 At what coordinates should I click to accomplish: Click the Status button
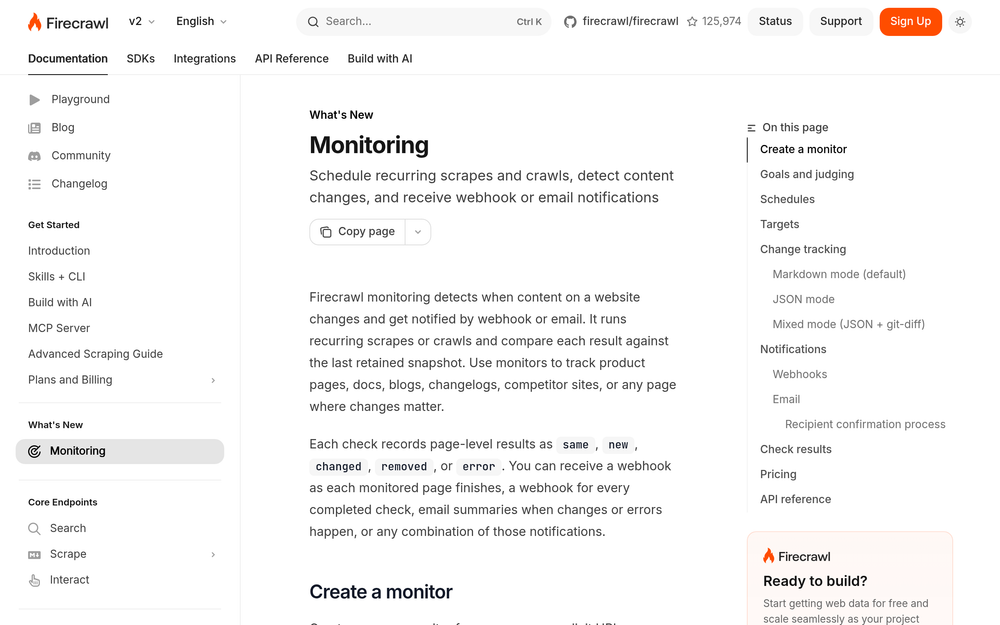click(775, 22)
